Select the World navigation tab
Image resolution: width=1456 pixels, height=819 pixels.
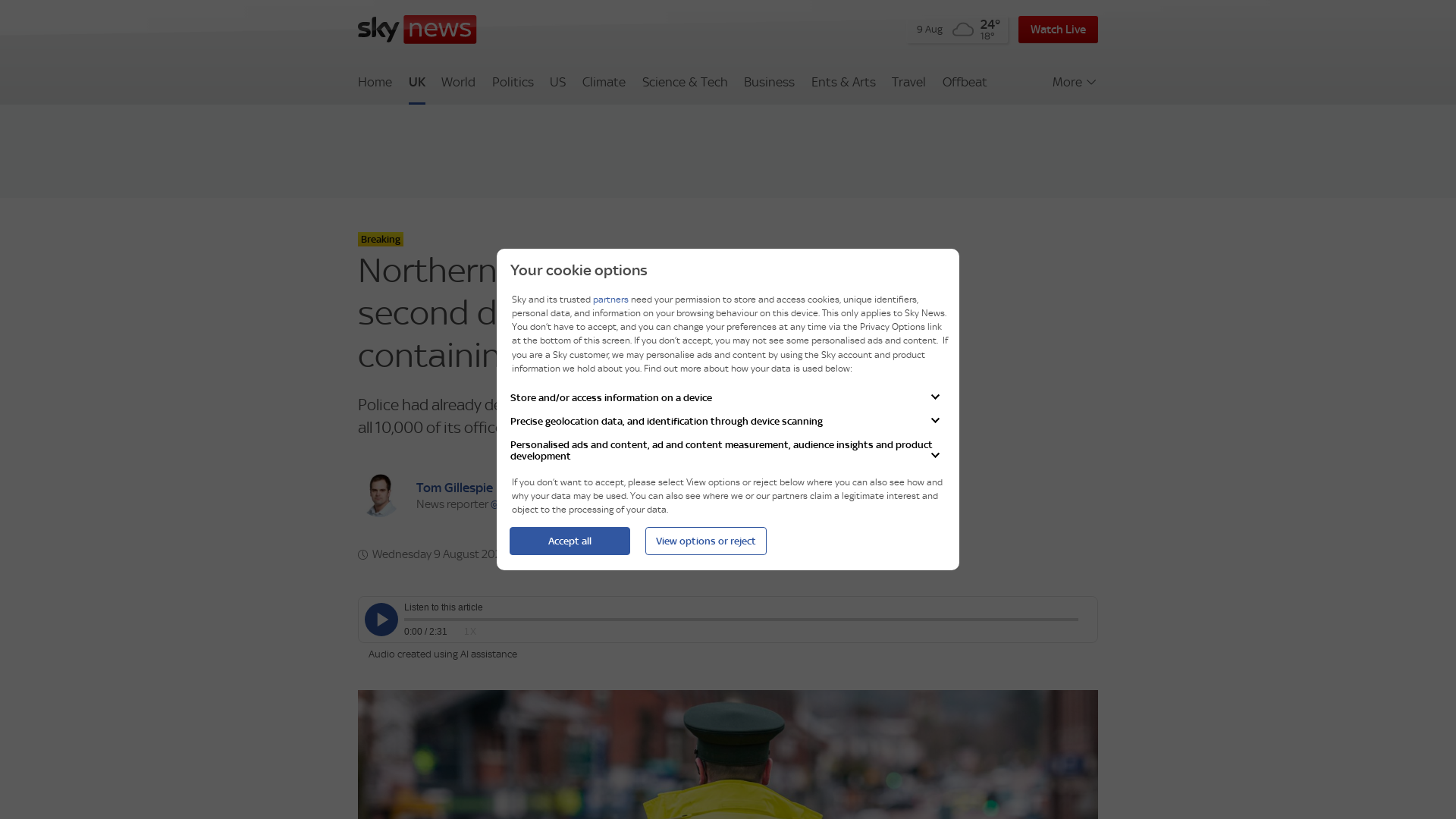458,82
